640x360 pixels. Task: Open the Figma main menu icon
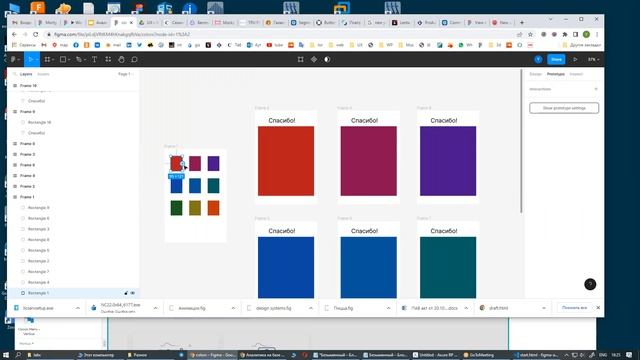(x=13, y=60)
